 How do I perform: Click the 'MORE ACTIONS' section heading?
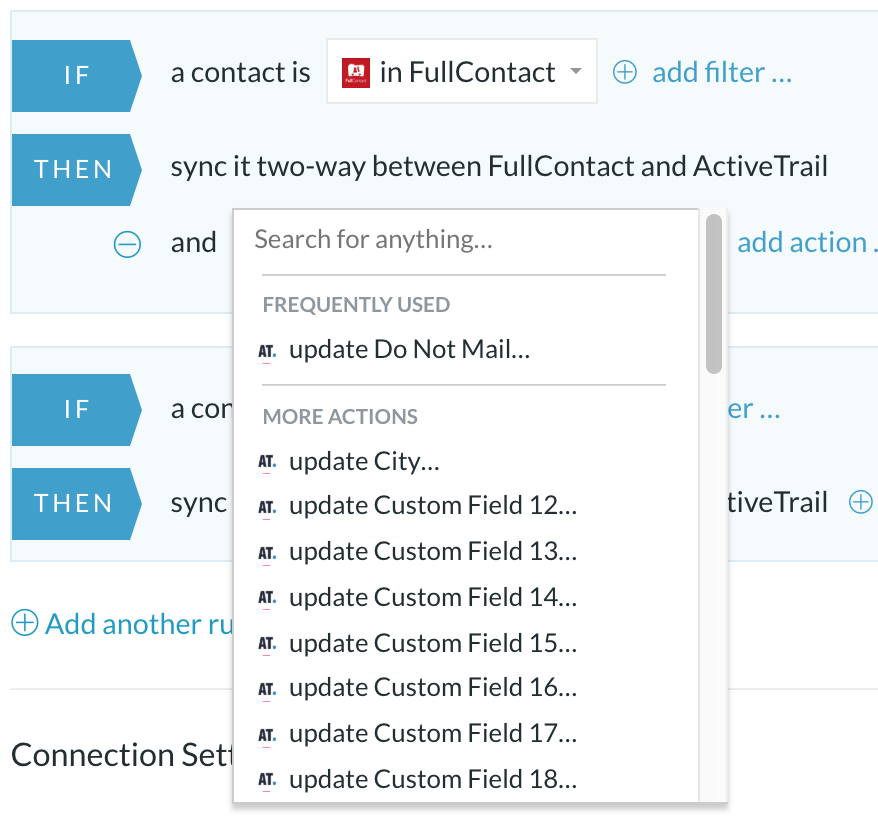(x=340, y=417)
